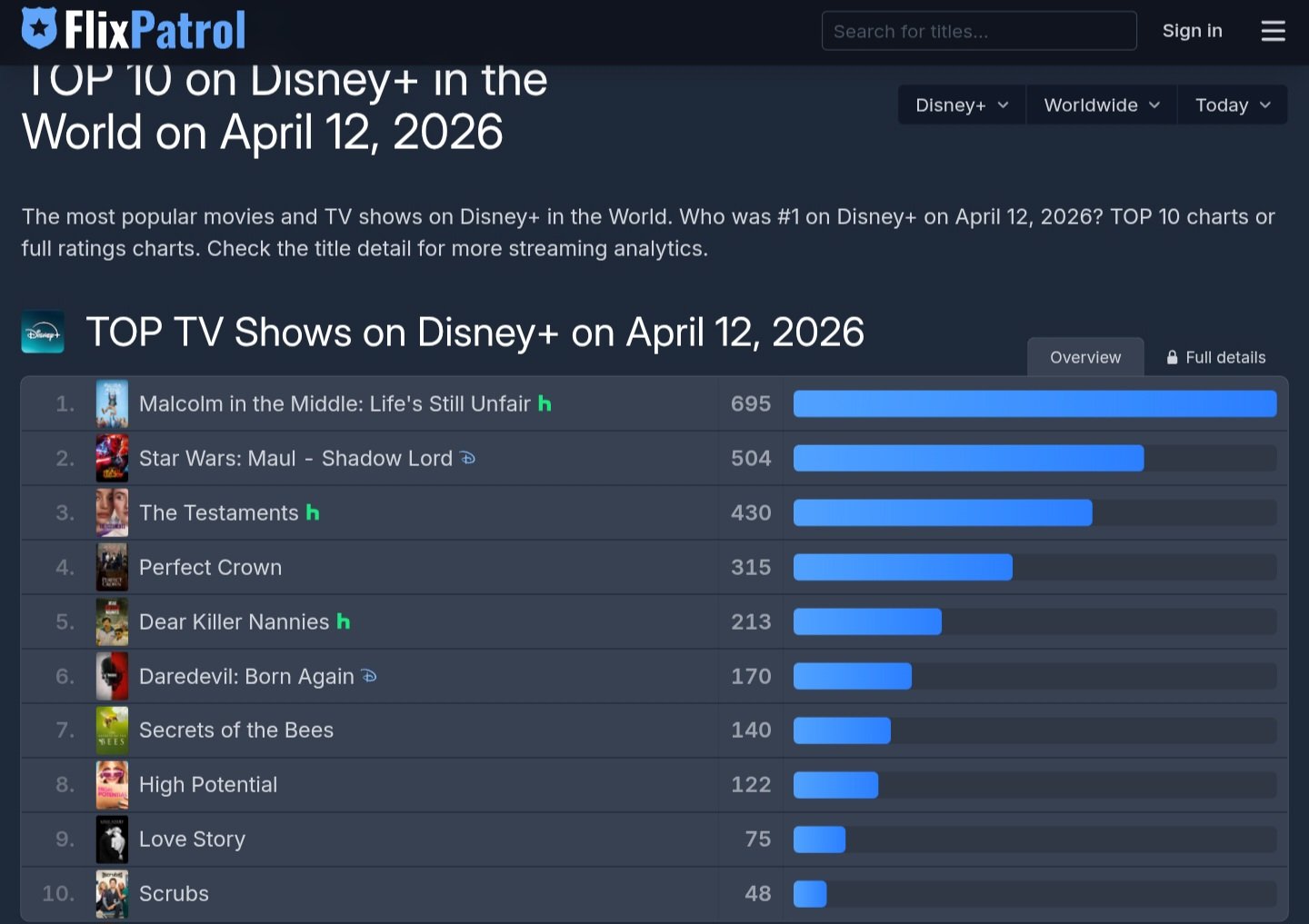
Task: Switch to the Overview tab
Action: tap(1085, 357)
